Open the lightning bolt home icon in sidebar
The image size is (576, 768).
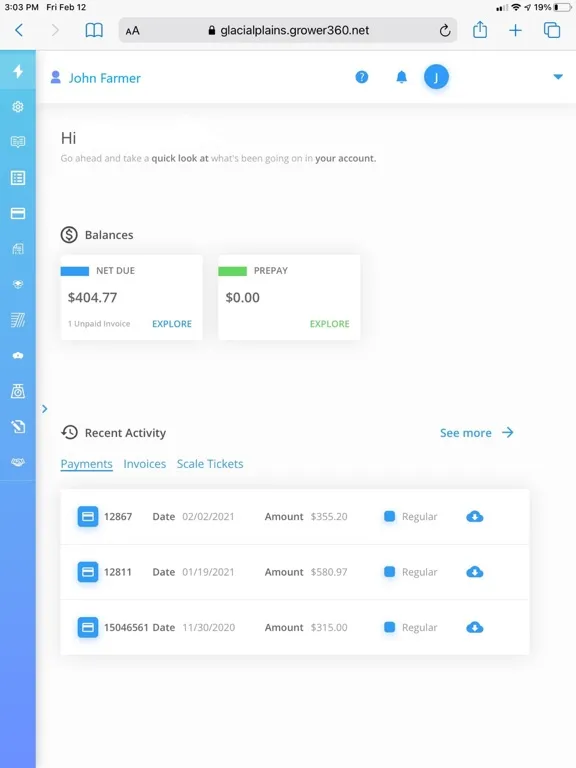(18, 71)
